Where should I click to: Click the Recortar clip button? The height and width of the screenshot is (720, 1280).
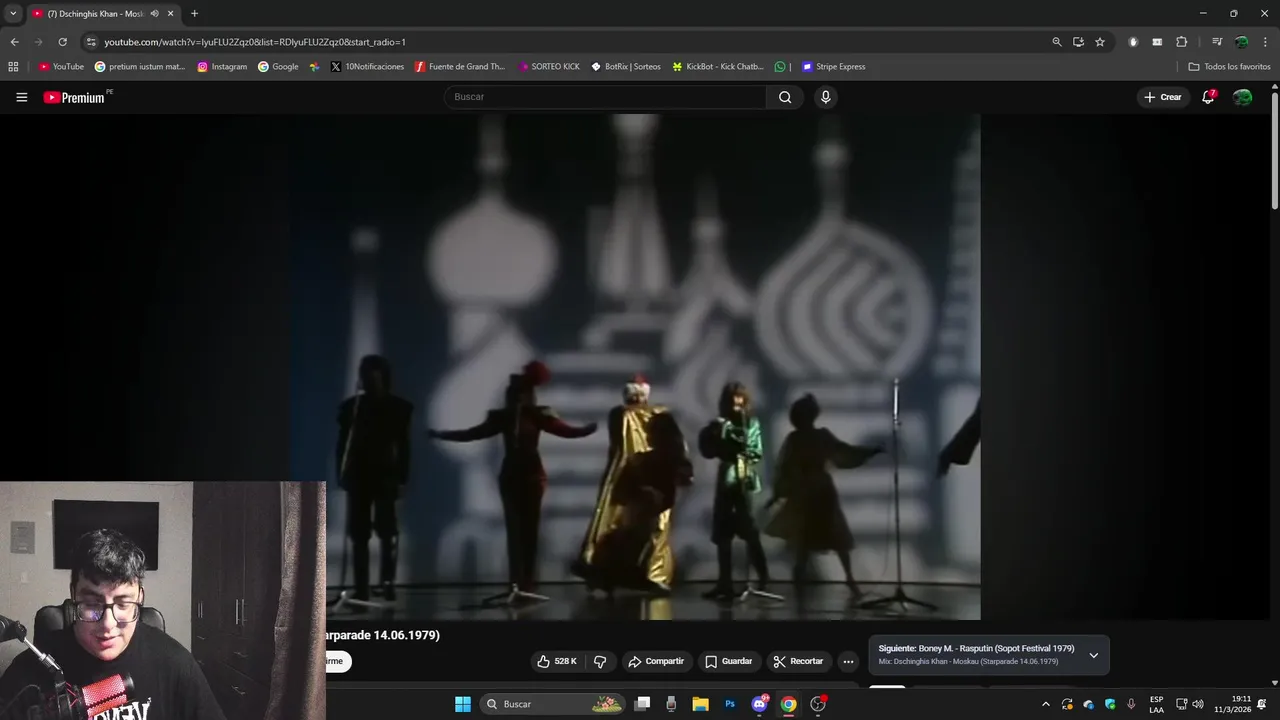click(x=799, y=661)
